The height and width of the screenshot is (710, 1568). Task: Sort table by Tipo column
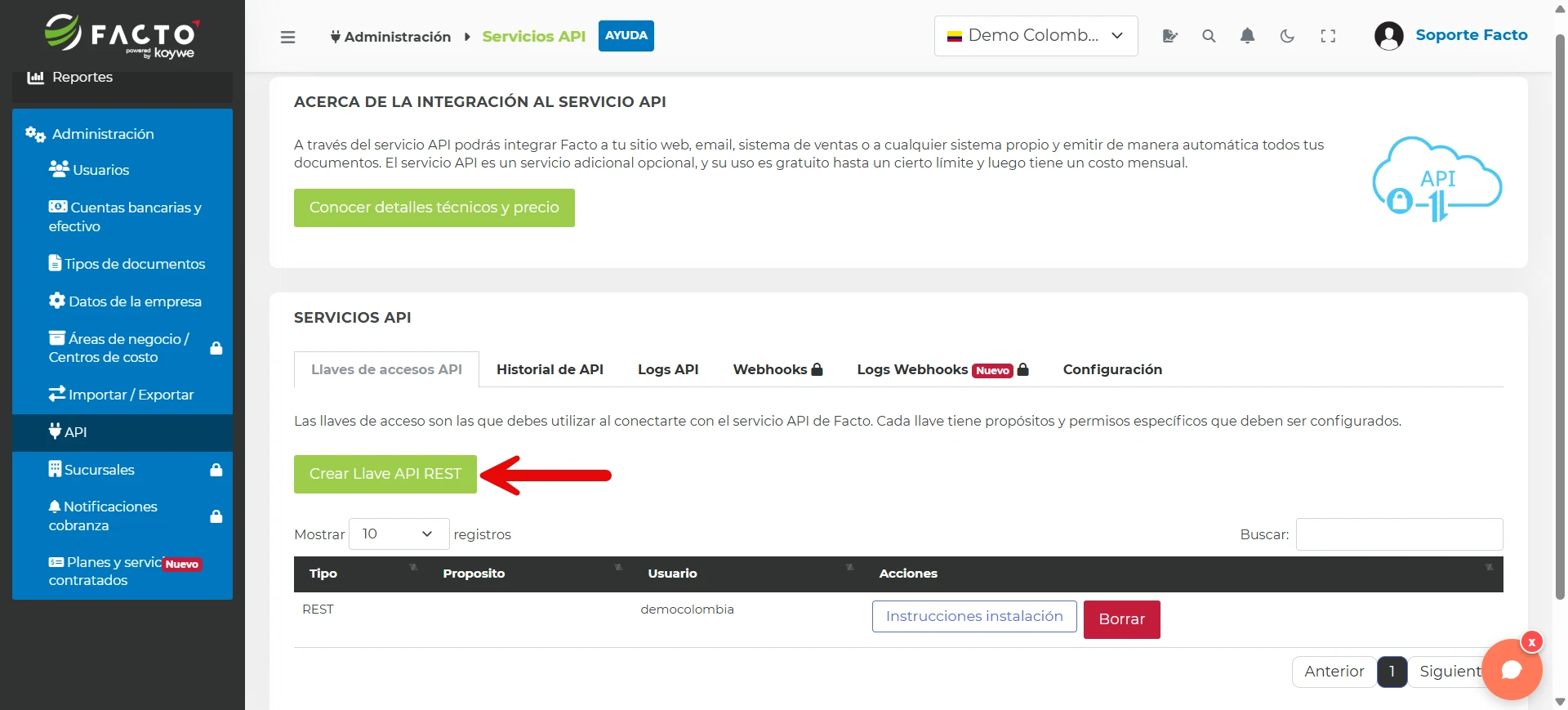tap(363, 574)
